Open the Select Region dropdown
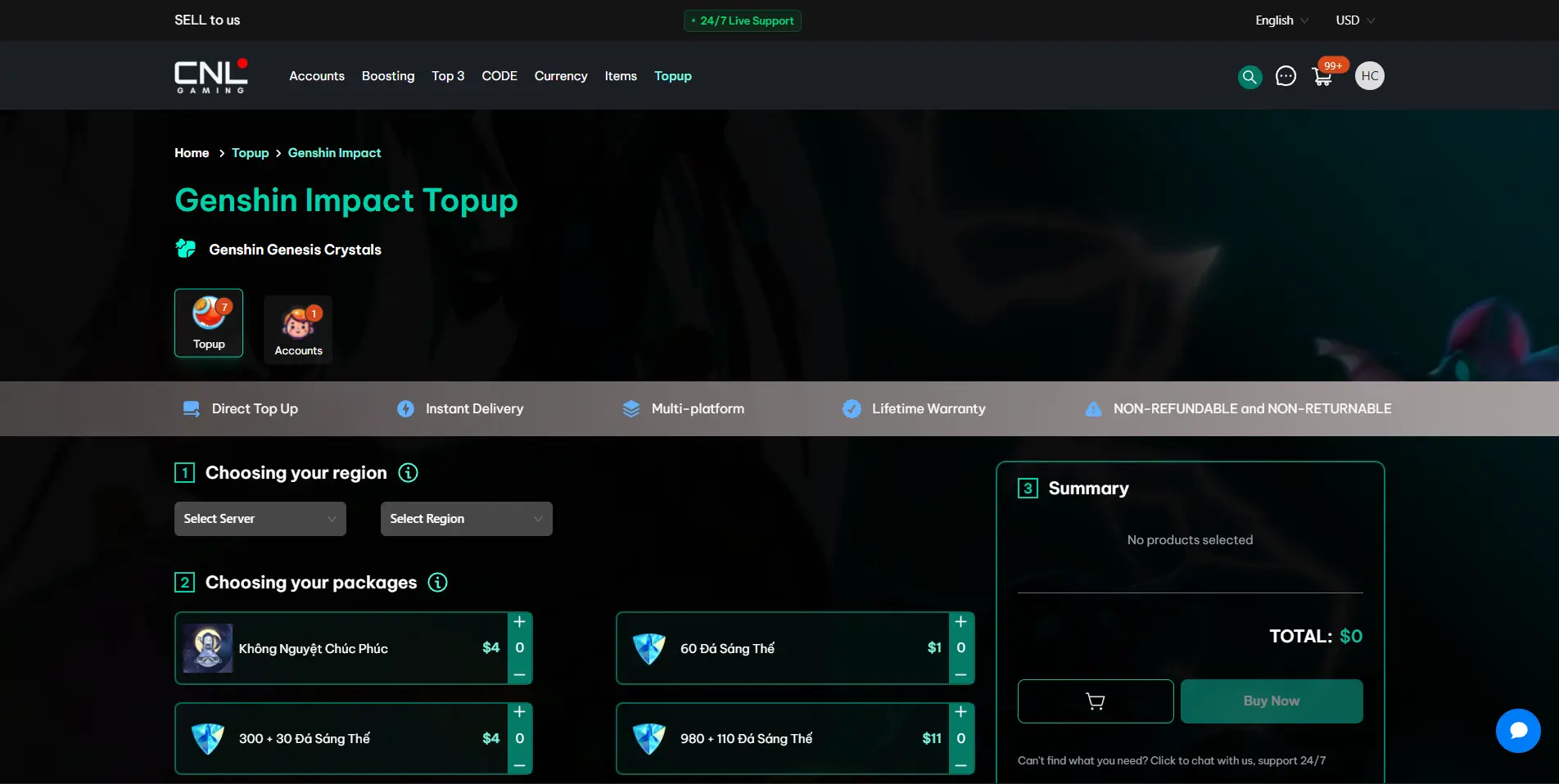The height and width of the screenshot is (784, 1559). [x=467, y=519]
